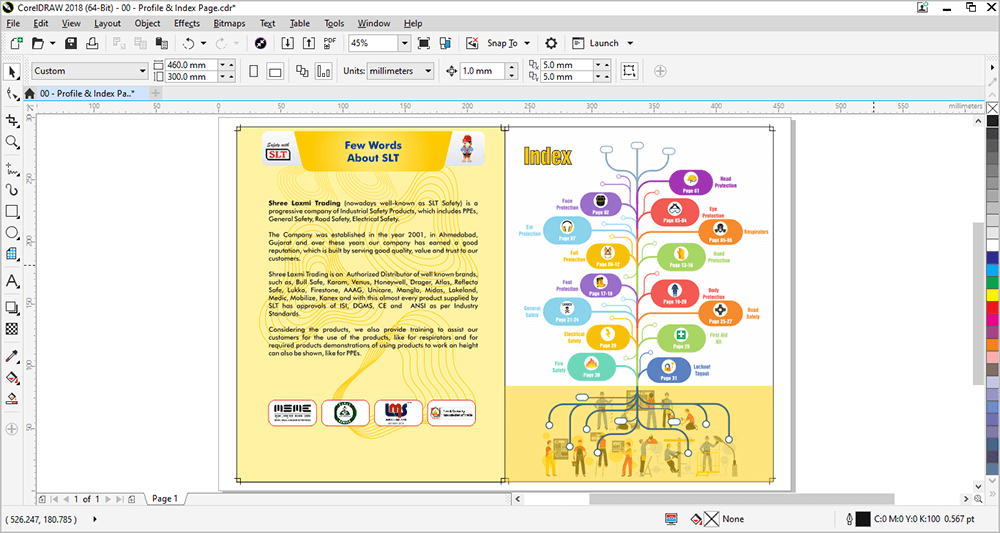Open the Window menu
The image size is (1000, 533).
click(x=374, y=23)
